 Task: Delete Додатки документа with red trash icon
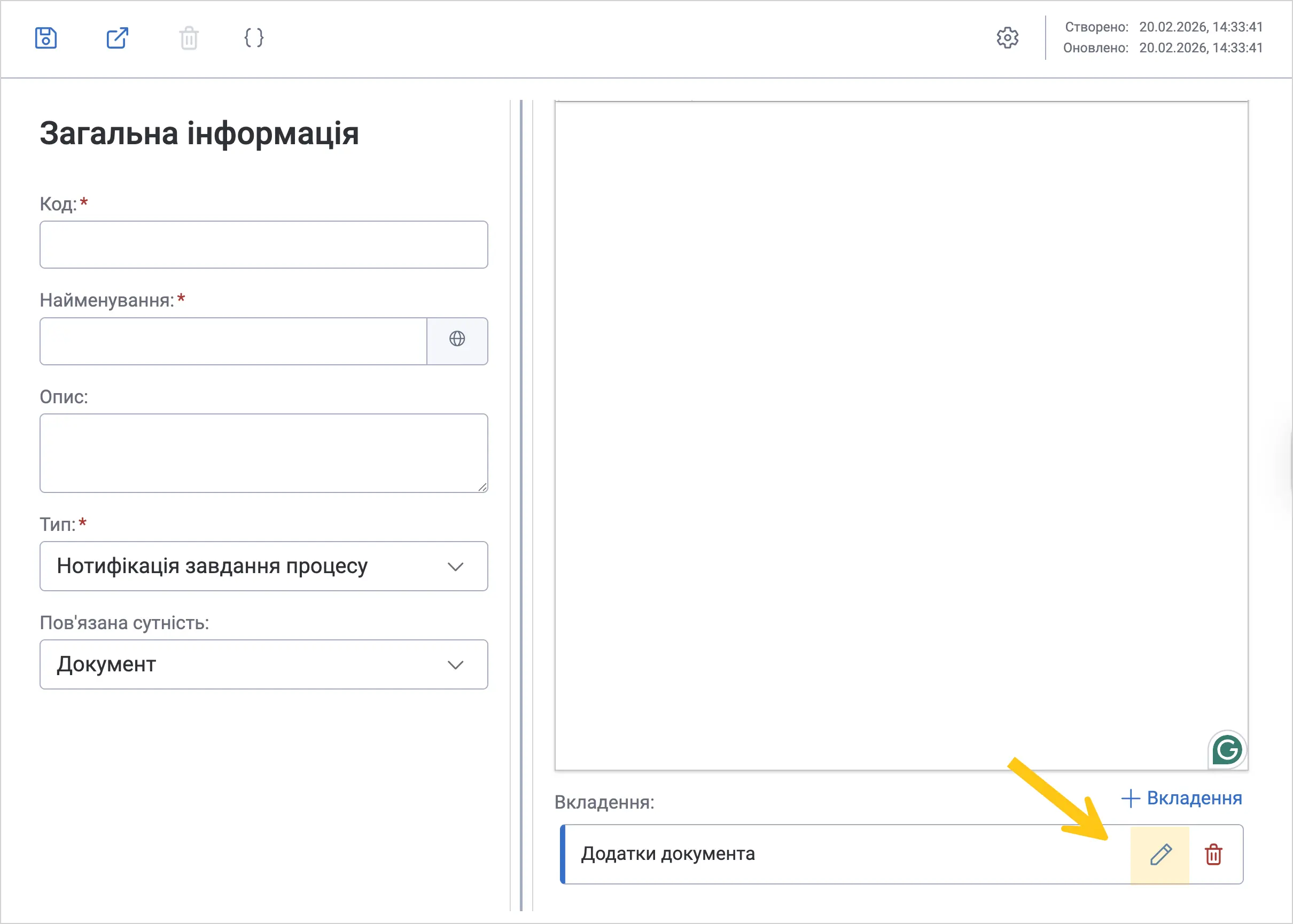tap(1213, 855)
